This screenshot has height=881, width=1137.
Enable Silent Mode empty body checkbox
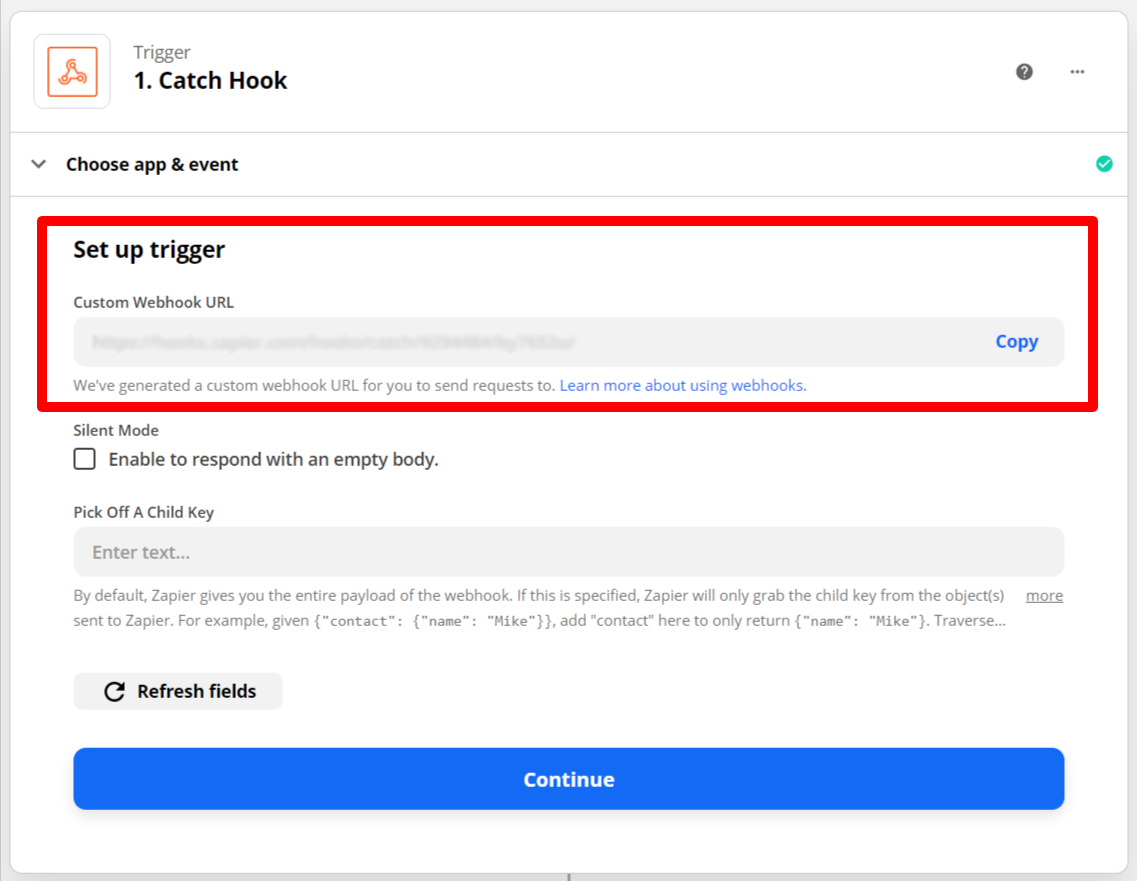(x=85, y=459)
